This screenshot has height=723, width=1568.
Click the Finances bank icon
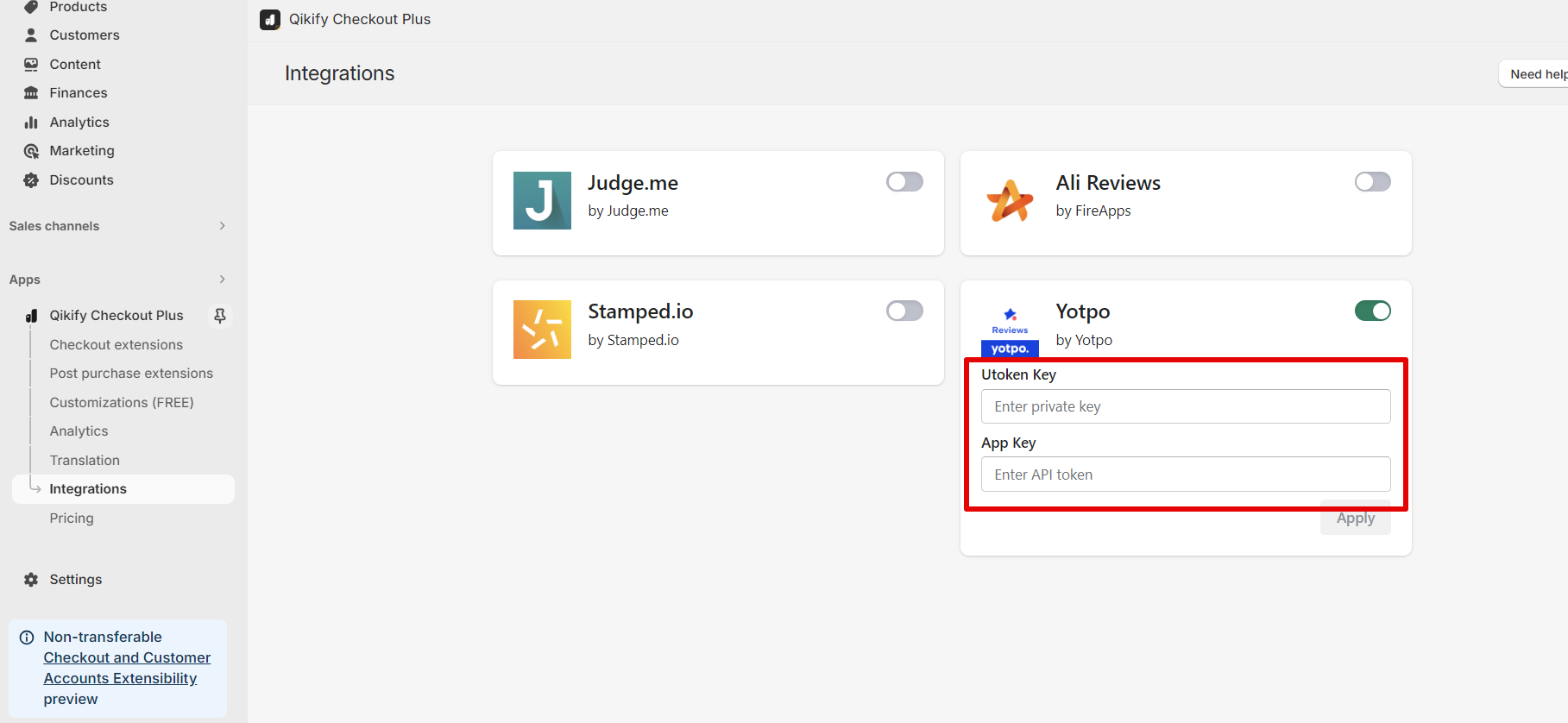[31, 93]
